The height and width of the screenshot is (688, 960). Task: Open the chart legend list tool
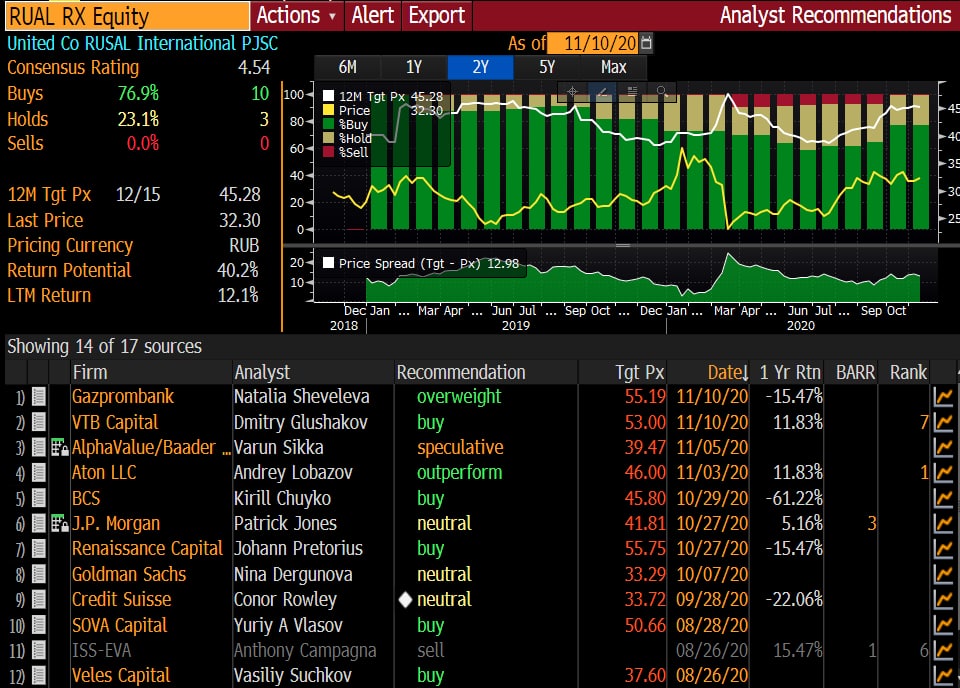coord(632,91)
